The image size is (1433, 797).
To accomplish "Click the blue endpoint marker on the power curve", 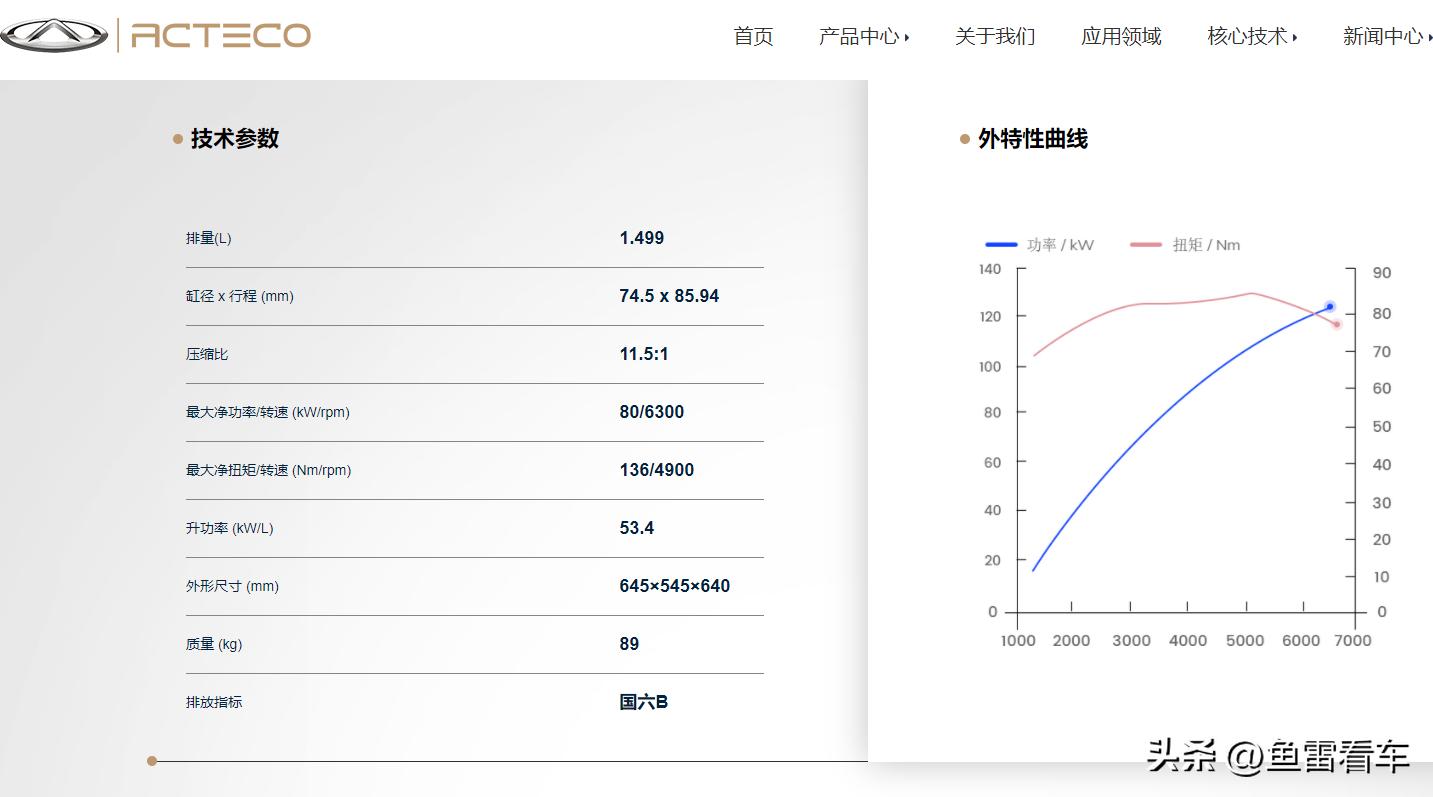I will (1328, 307).
